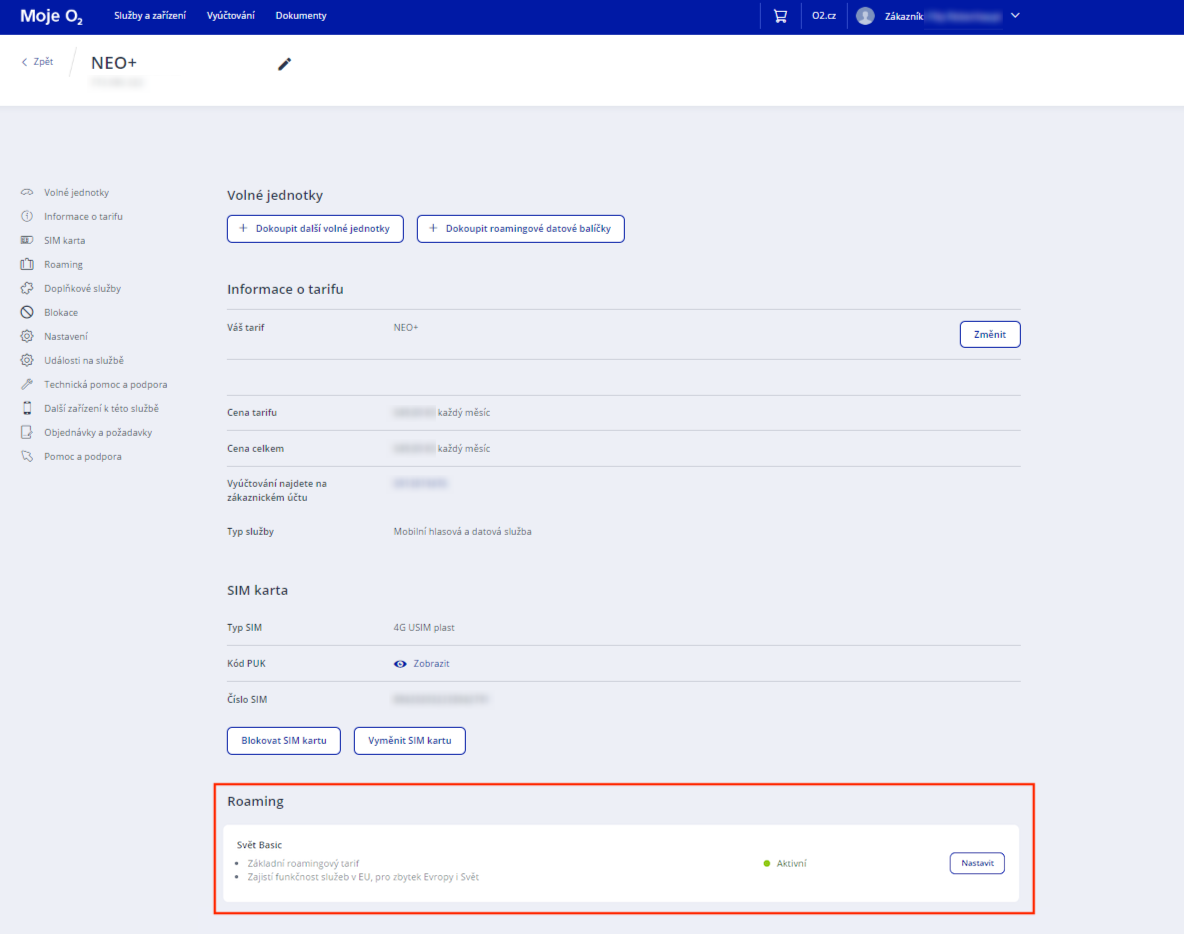
Task: Open the shopping cart icon
Action: (780, 16)
